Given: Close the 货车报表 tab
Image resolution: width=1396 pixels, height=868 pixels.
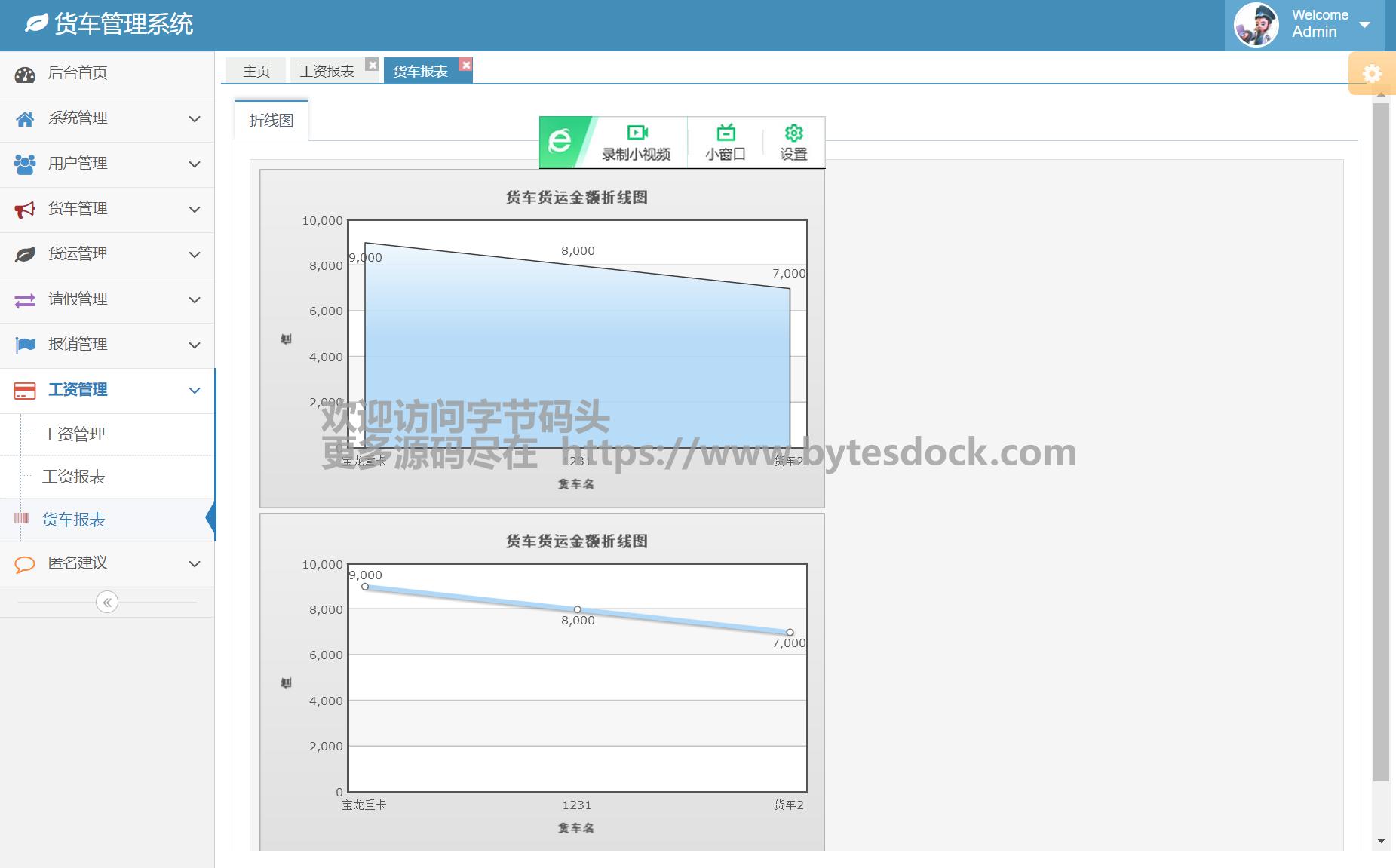Looking at the screenshot, I should 466,65.
